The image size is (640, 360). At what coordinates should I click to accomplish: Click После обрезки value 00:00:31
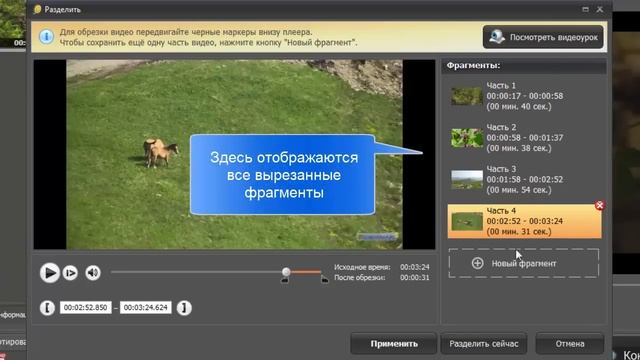coord(415,278)
